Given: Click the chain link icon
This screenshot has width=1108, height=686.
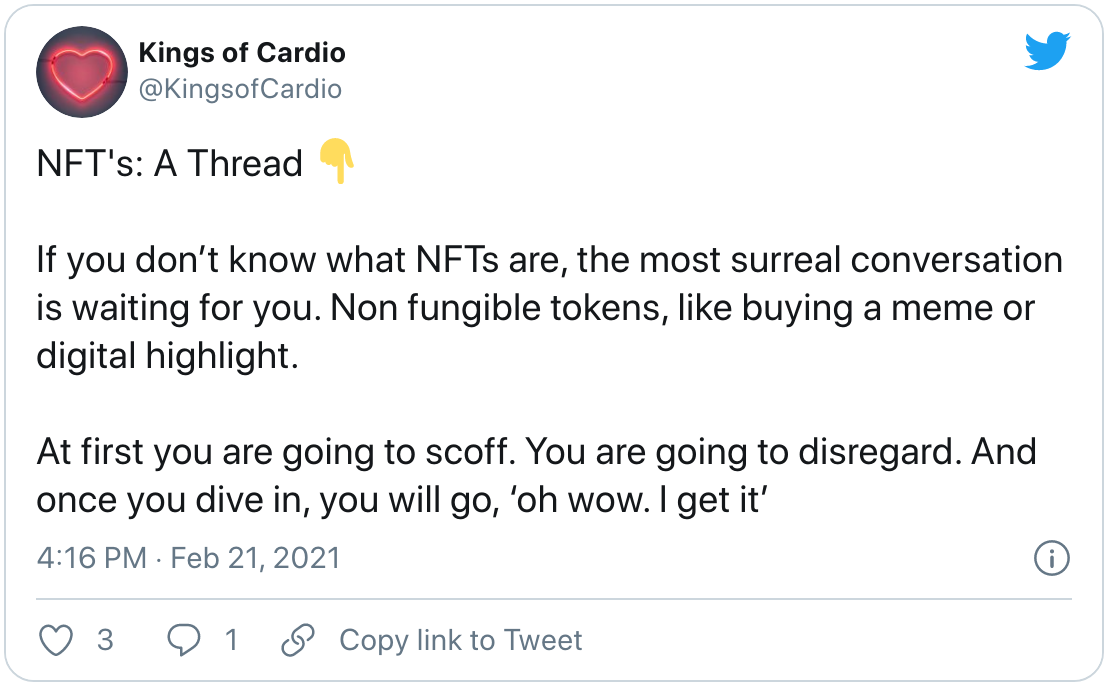Looking at the screenshot, I should point(297,640).
